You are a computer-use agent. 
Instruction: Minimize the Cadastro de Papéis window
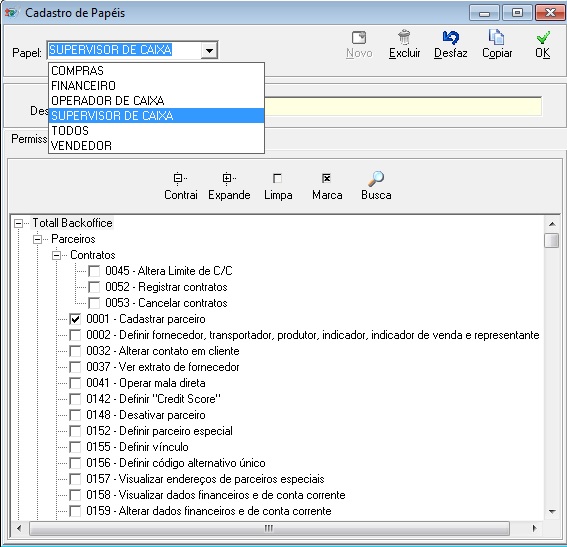click(484, 13)
